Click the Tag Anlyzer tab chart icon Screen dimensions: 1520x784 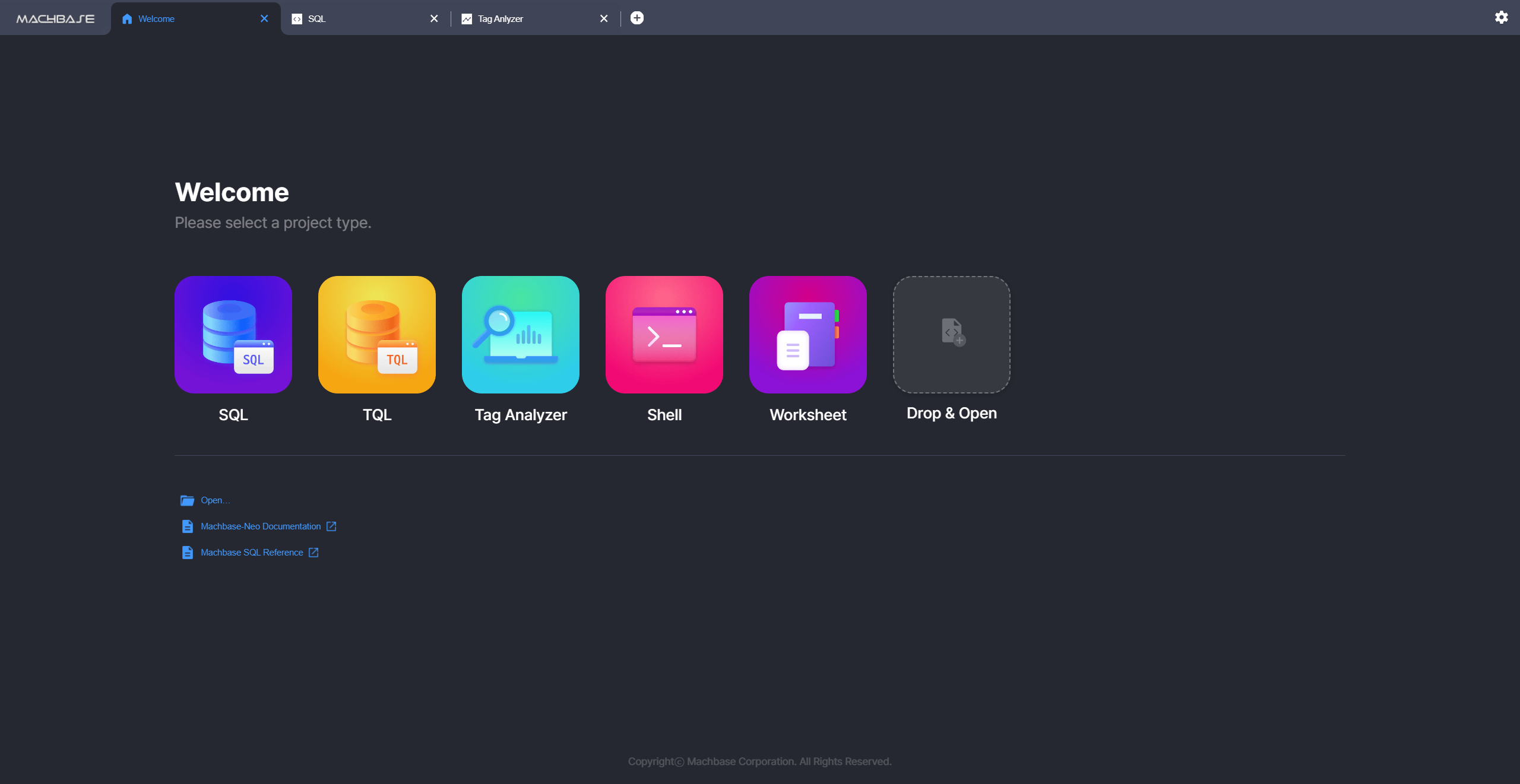tap(467, 19)
